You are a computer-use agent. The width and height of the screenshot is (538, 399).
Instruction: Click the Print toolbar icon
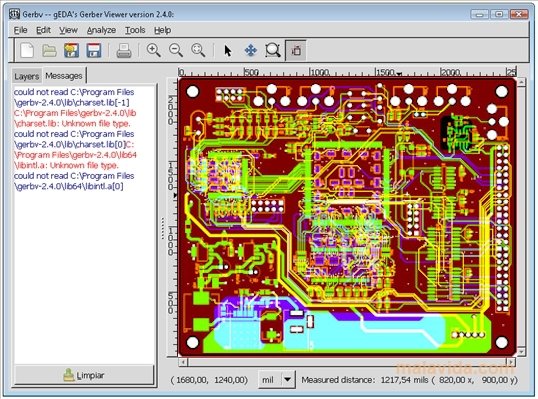[124, 51]
